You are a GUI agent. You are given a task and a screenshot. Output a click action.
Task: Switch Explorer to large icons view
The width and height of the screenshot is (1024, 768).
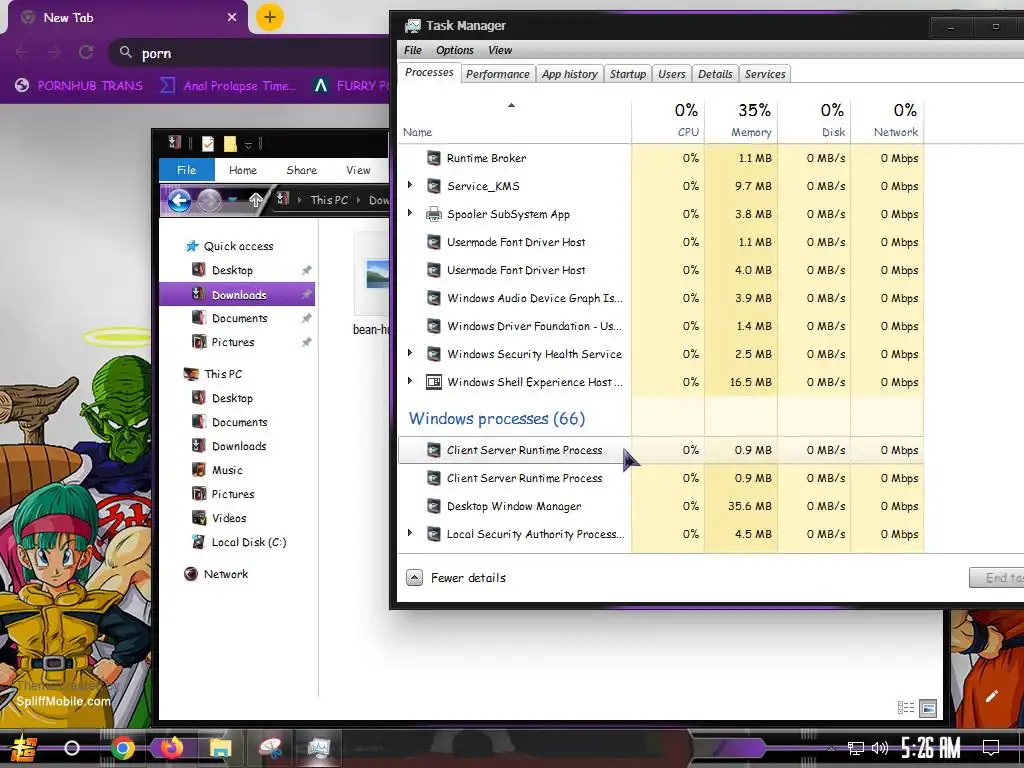(928, 708)
